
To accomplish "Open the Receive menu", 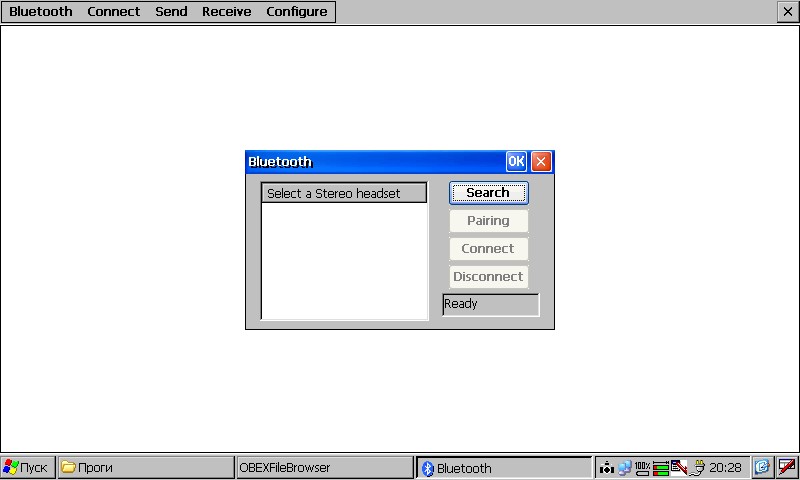I will pyautogui.click(x=227, y=11).
